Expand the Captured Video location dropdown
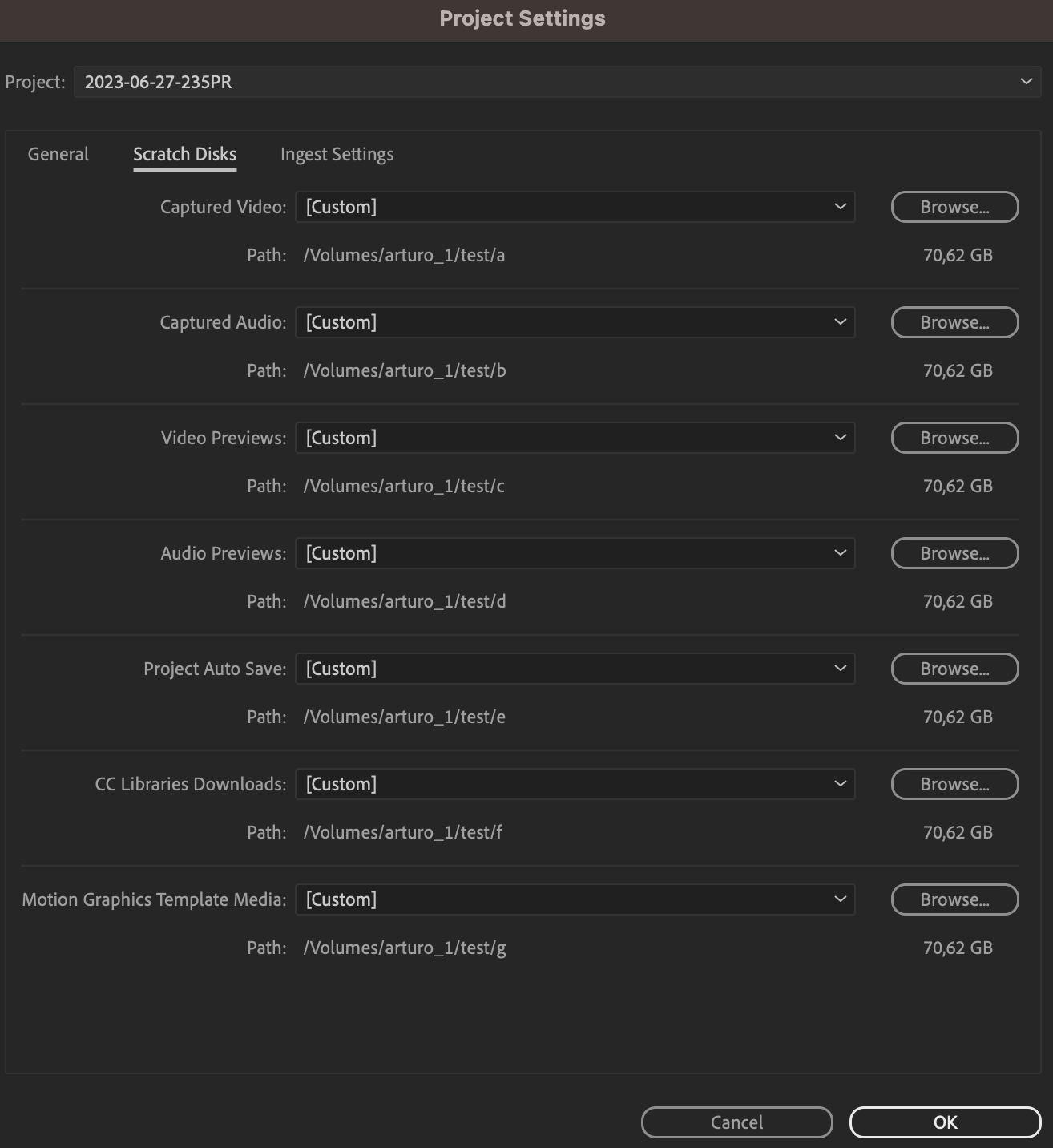 [x=575, y=207]
